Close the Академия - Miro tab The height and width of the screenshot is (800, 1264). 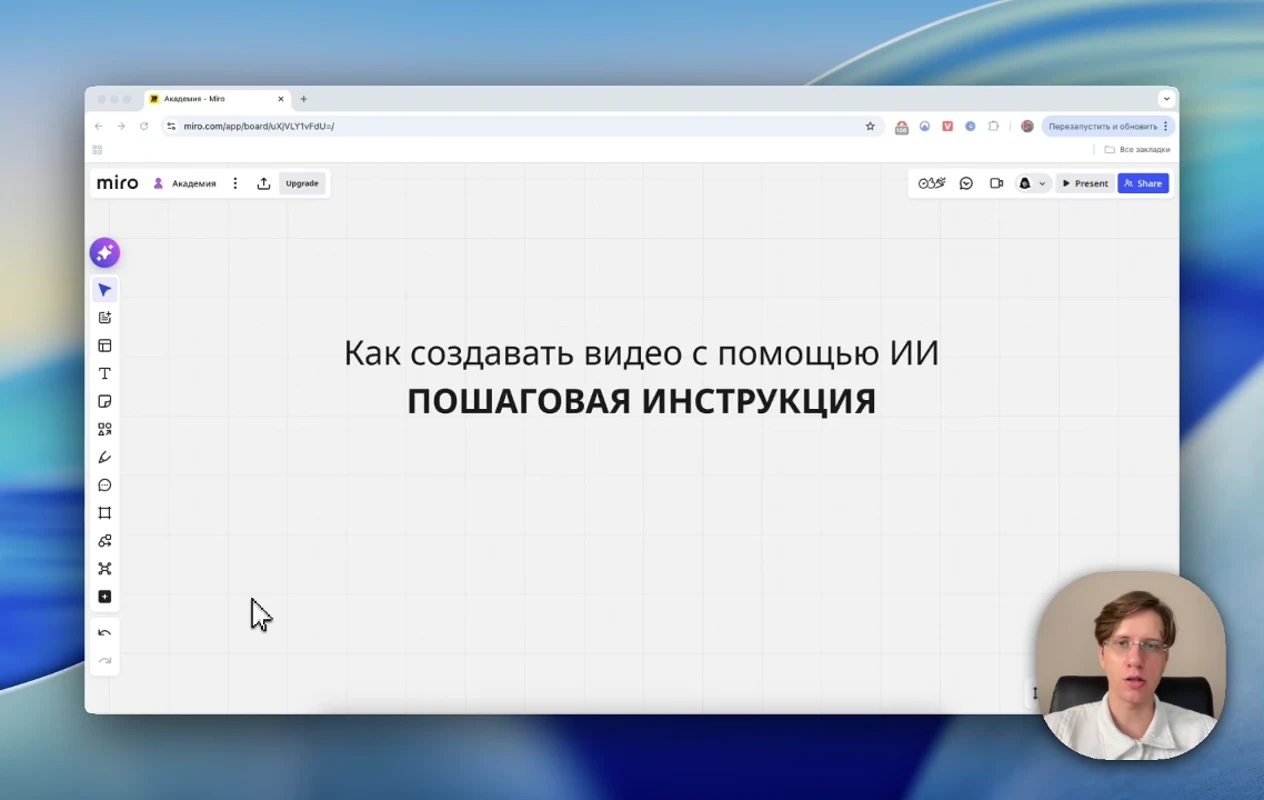281,99
